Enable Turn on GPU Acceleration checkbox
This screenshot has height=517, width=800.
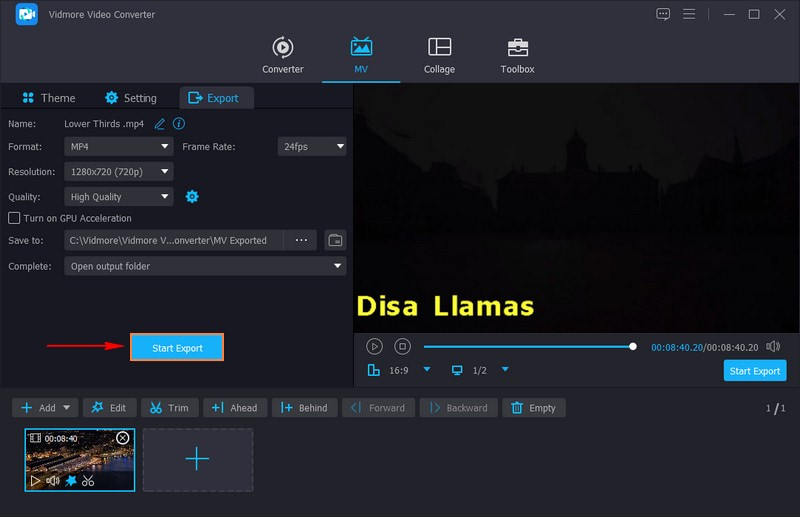pos(14,218)
